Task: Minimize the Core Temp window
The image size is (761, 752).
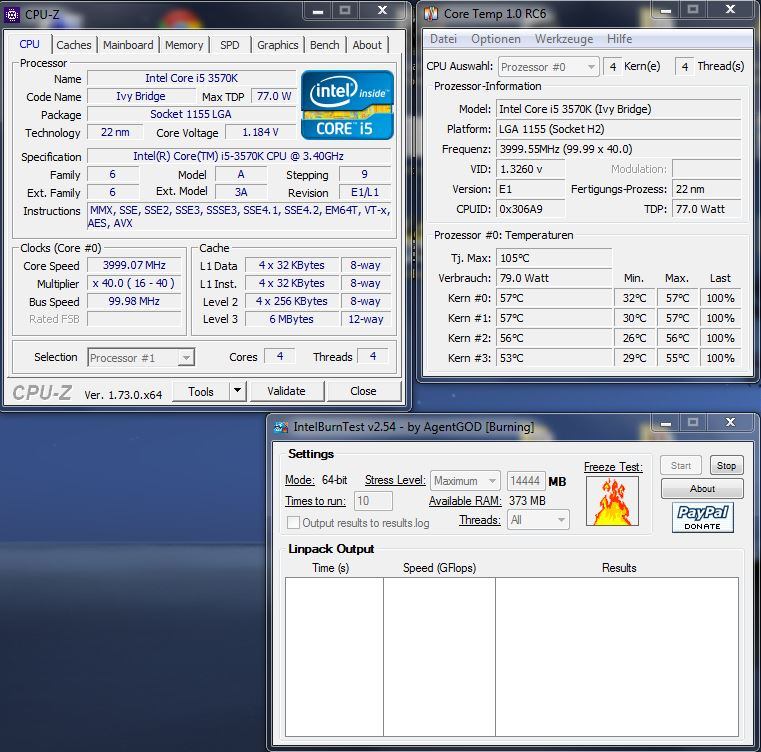Action: coord(665,10)
